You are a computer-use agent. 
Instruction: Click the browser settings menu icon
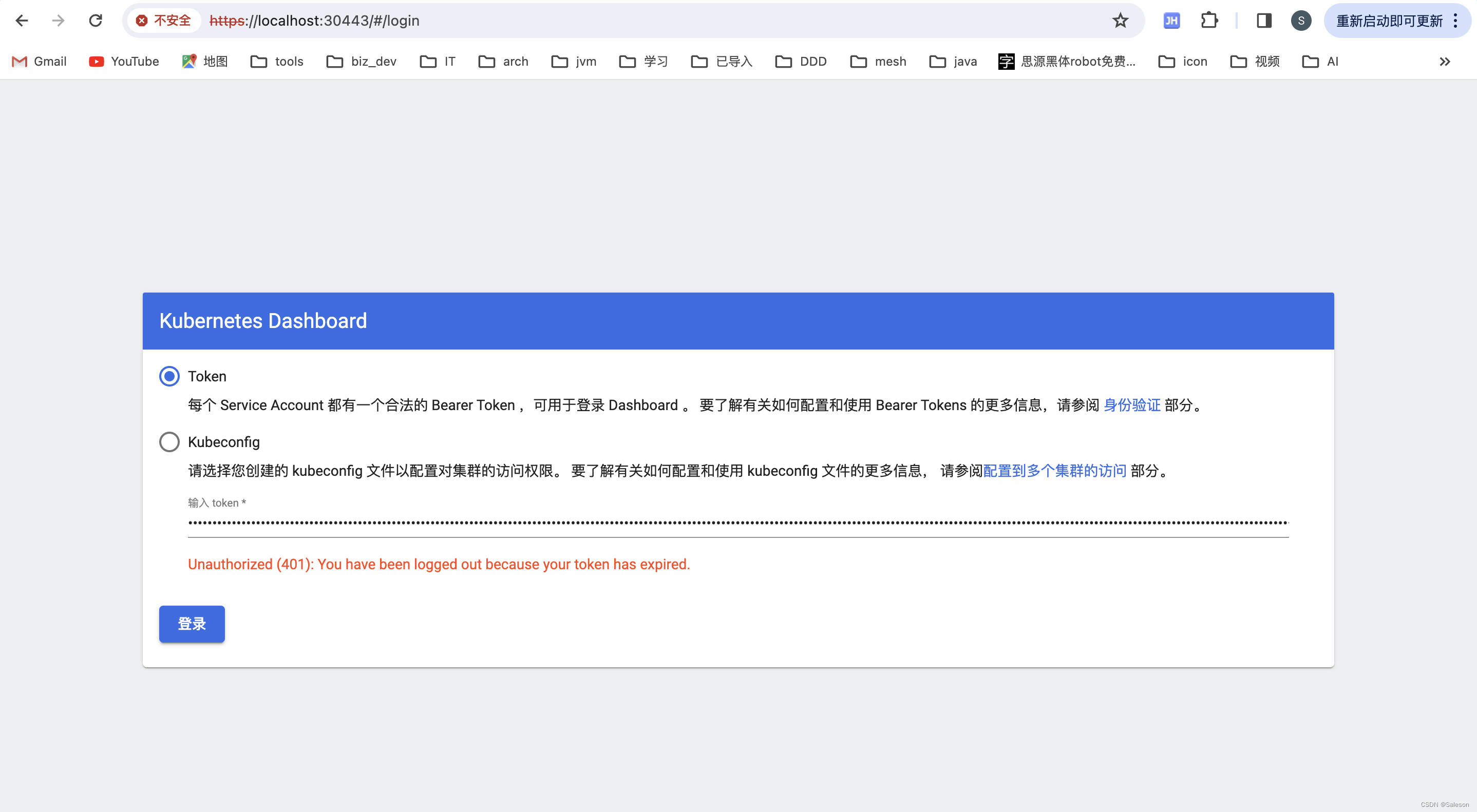pyautogui.click(x=1458, y=20)
